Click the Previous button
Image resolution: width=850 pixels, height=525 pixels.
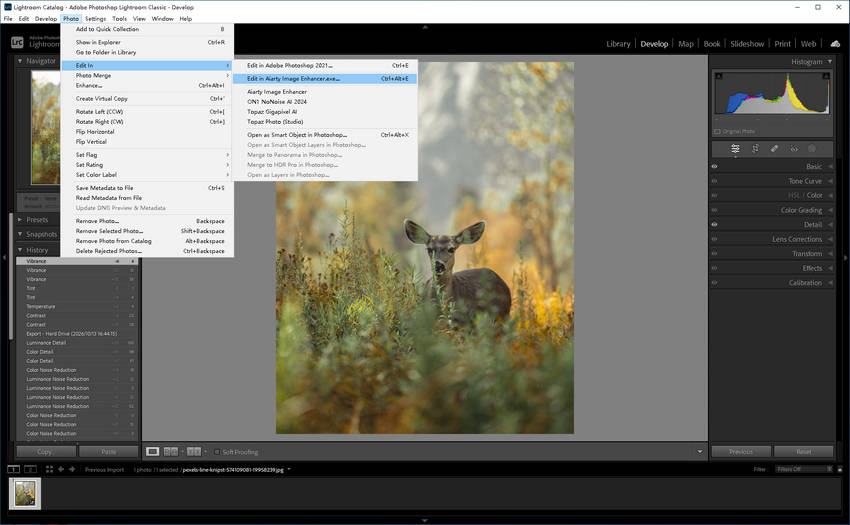[x=740, y=452]
